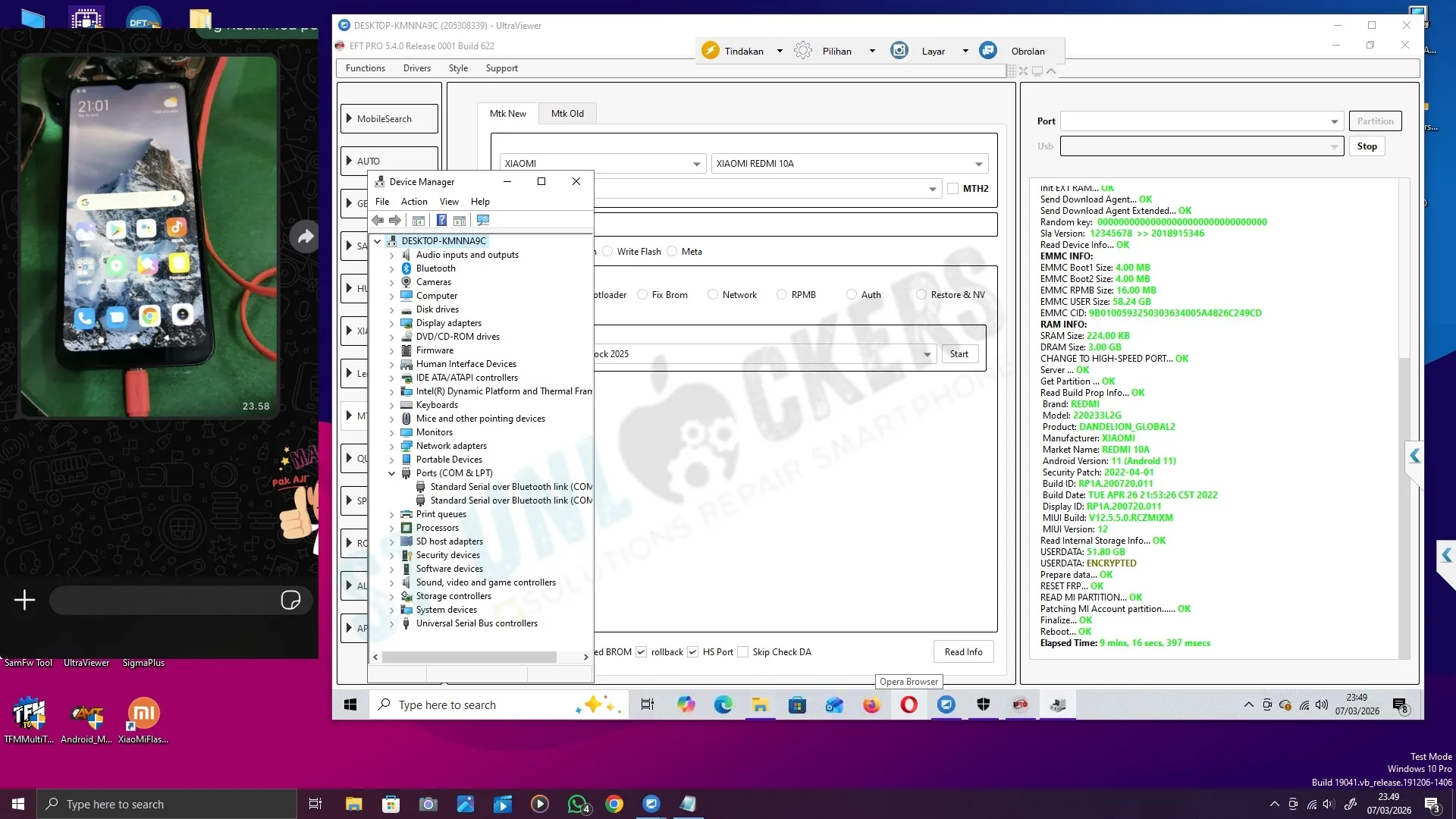Expand the Bluetooth tree node
Screen dimensions: 1456x819
[x=392, y=269]
